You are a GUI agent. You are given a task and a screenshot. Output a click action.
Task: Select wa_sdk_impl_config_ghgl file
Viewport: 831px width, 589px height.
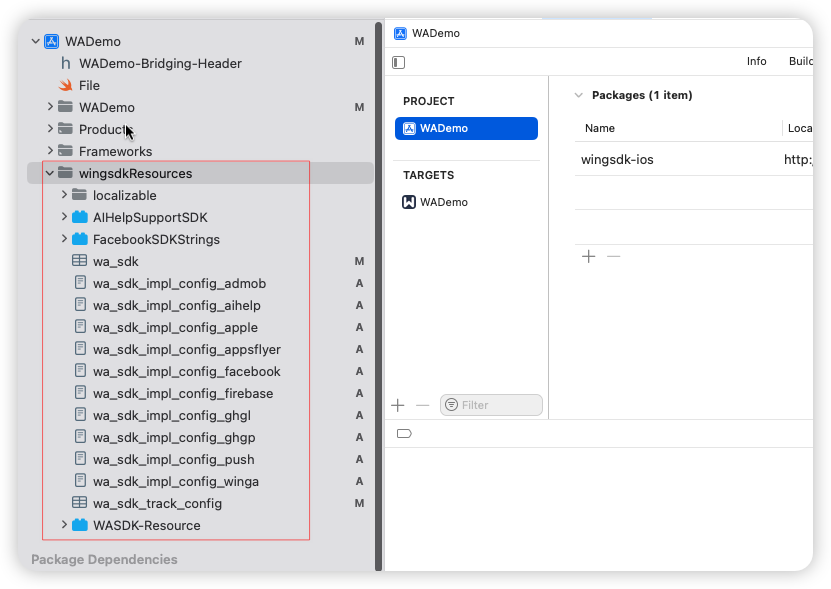[172, 415]
